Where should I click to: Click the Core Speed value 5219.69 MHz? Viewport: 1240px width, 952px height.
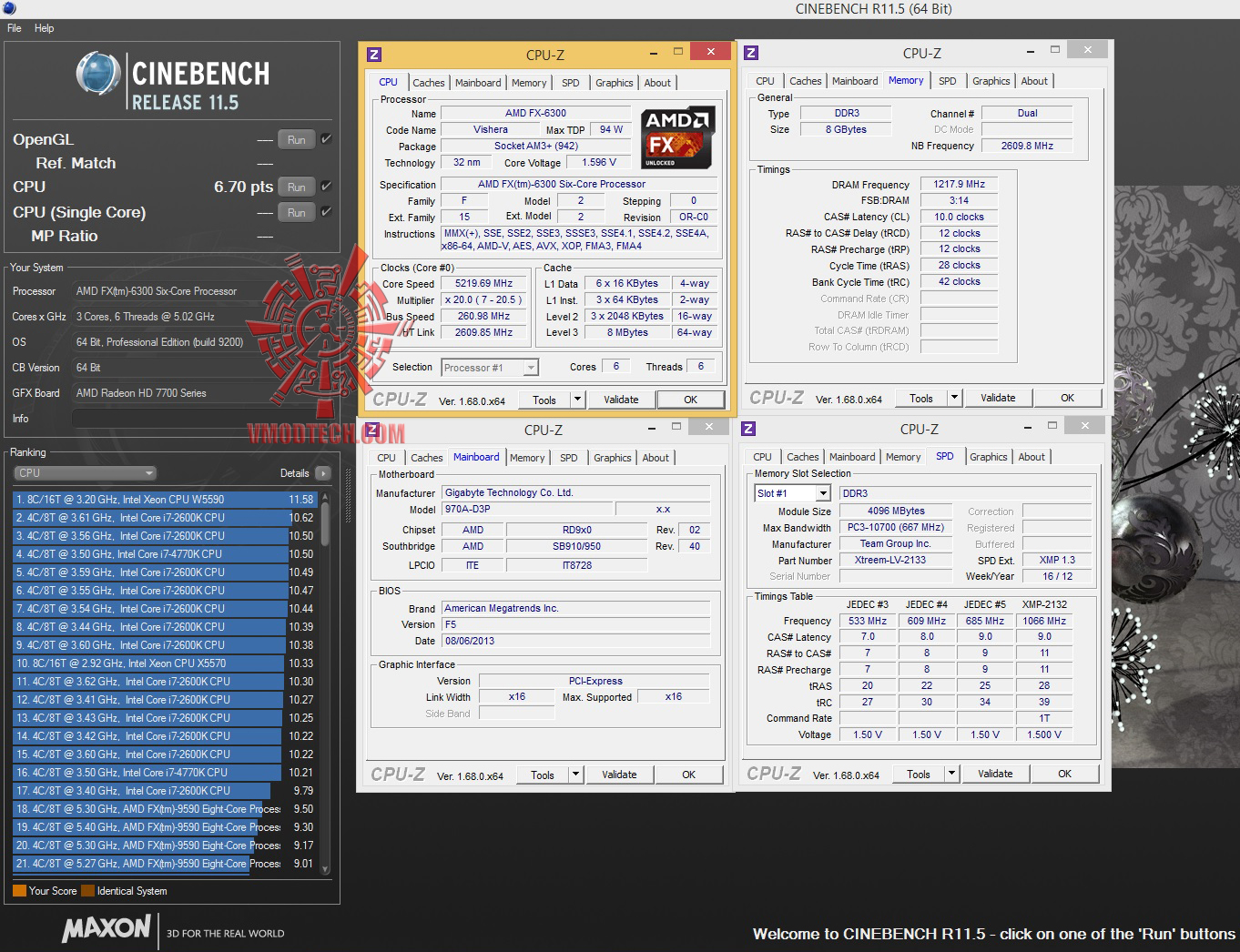483,284
